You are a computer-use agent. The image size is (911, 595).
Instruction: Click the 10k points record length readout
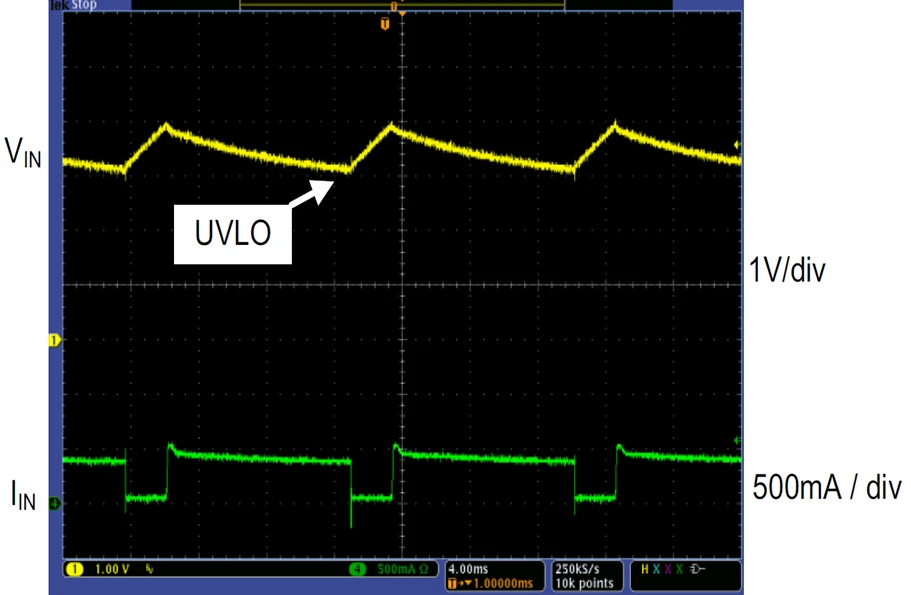coord(579,582)
